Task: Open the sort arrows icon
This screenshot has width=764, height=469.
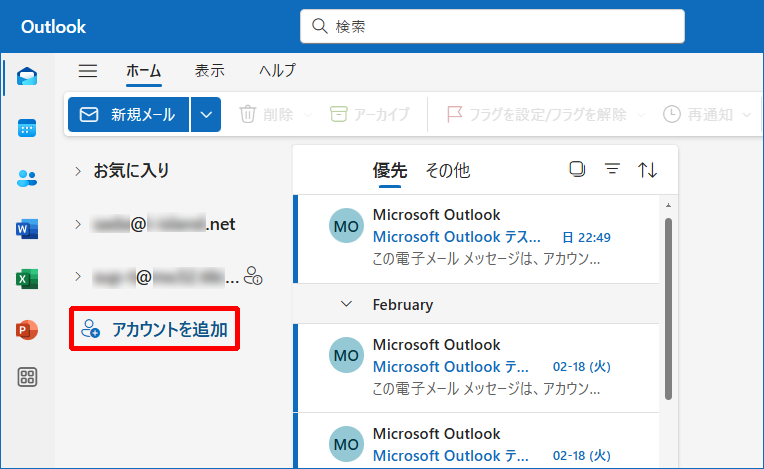Action: 648,169
